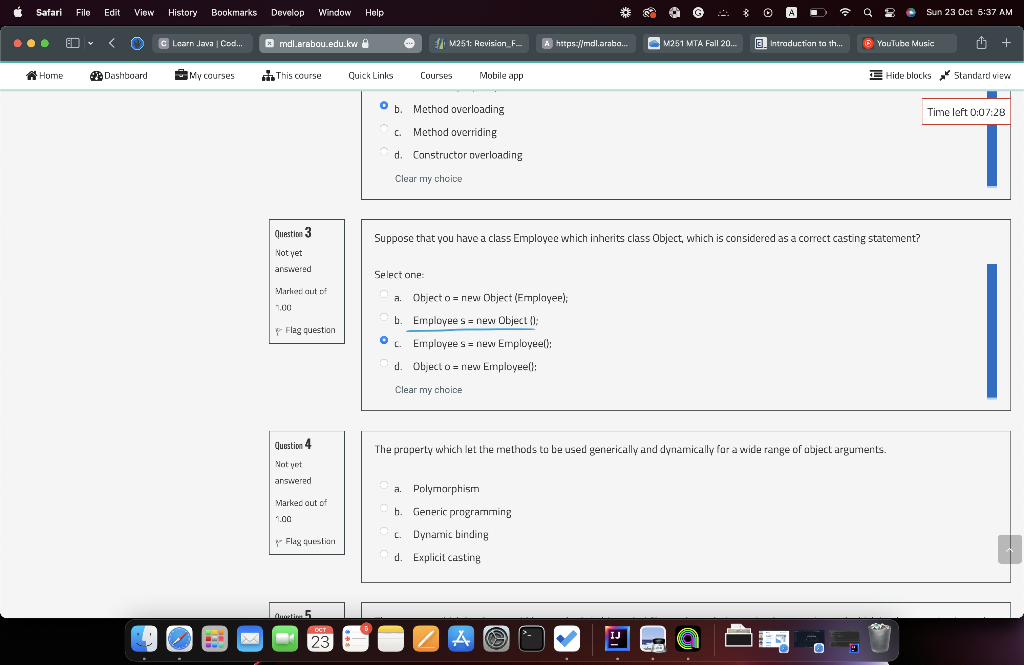Open the Home link in Moodle navbar
Image resolution: width=1024 pixels, height=665 pixels.
[44, 76]
